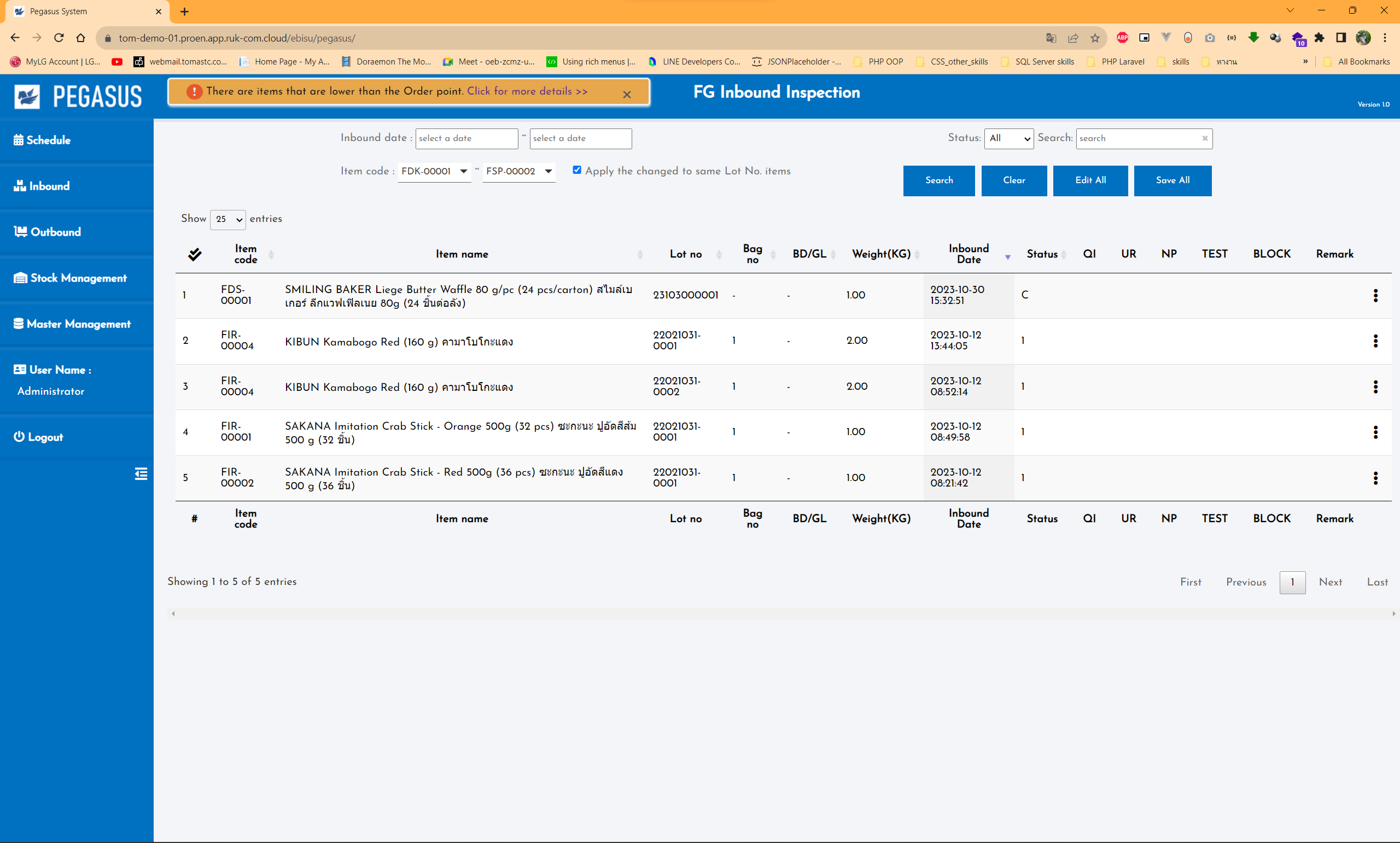Click the Pegasus logo icon
The image size is (1400, 843).
point(27,96)
